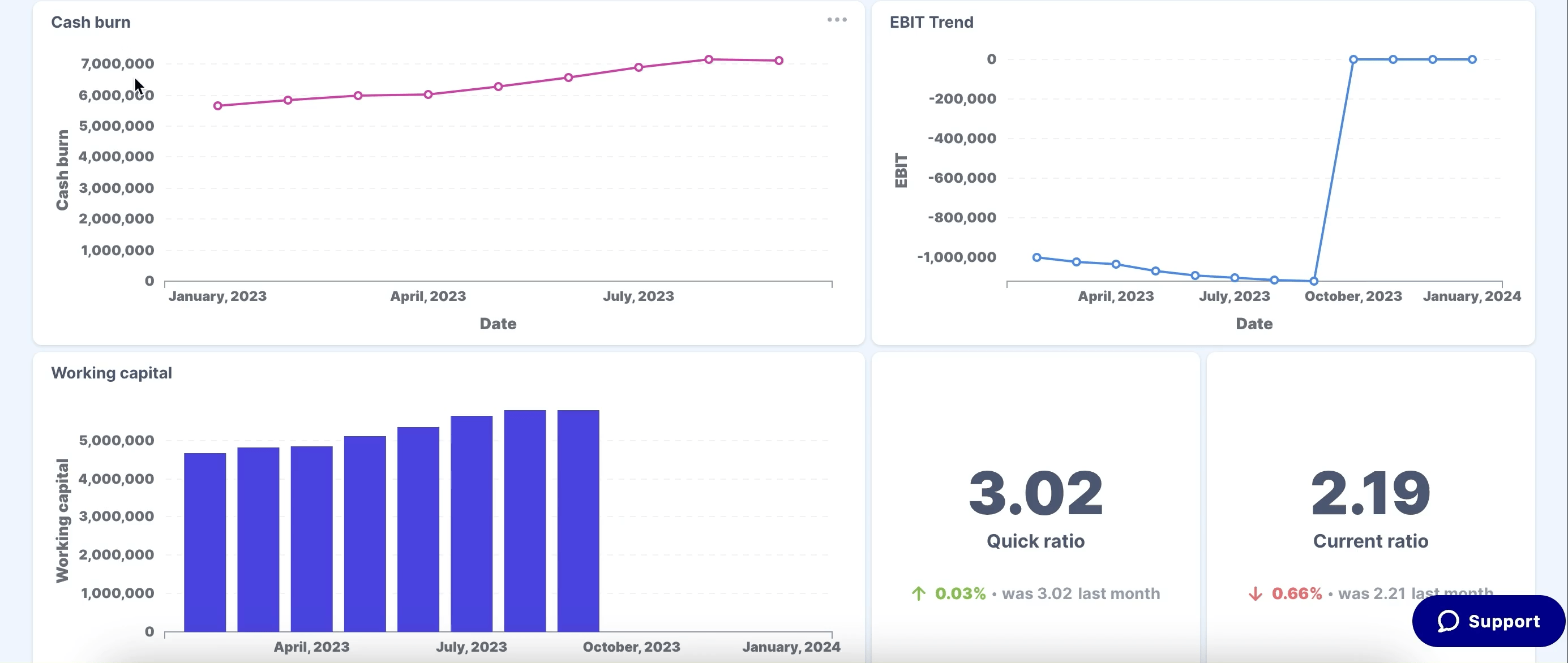Click the Working capital chart title
This screenshot has height=663, width=1568.
pyautogui.click(x=112, y=373)
